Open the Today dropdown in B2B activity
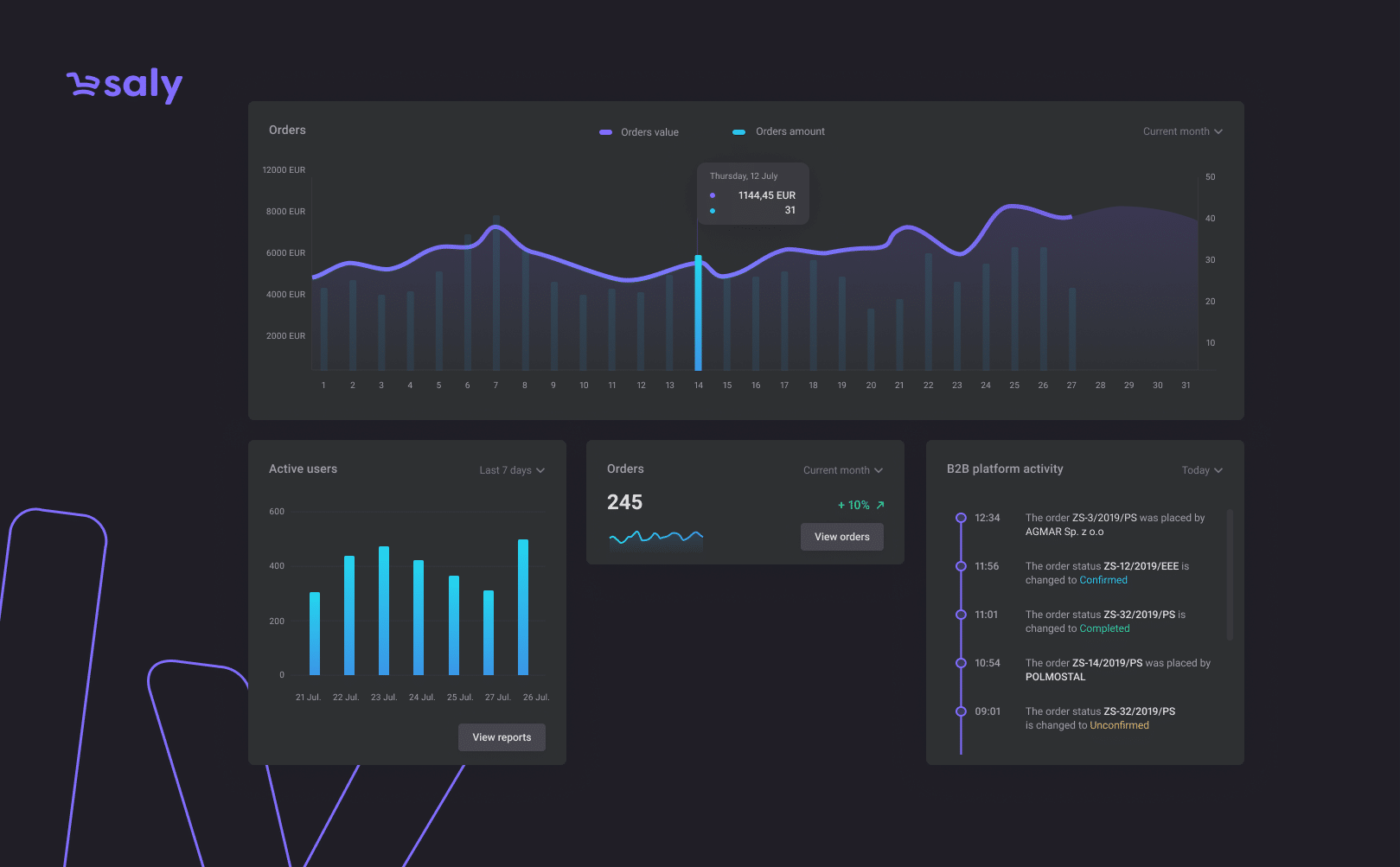This screenshot has width=1400, height=867. (x=1202, y=470)
